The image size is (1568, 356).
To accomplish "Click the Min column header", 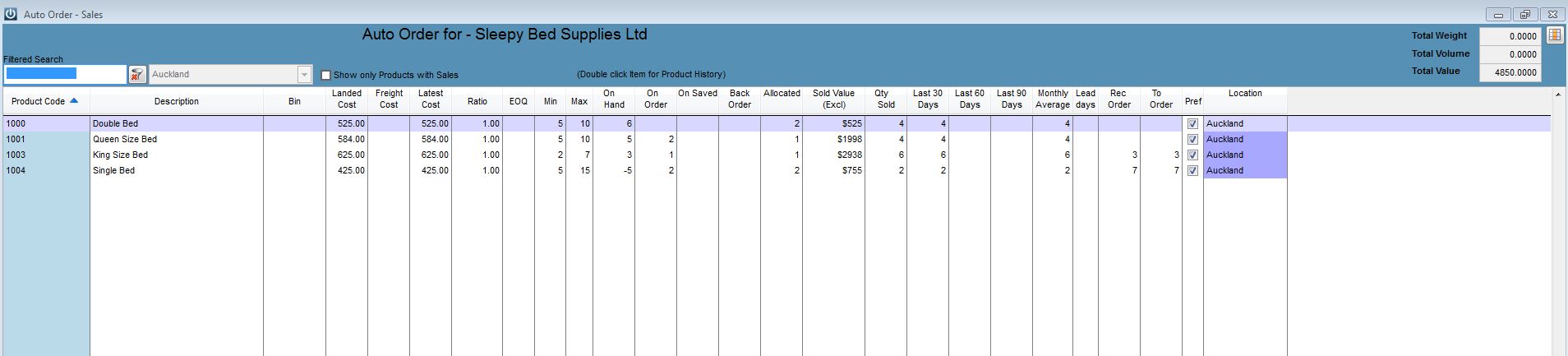I will point(551,101).
